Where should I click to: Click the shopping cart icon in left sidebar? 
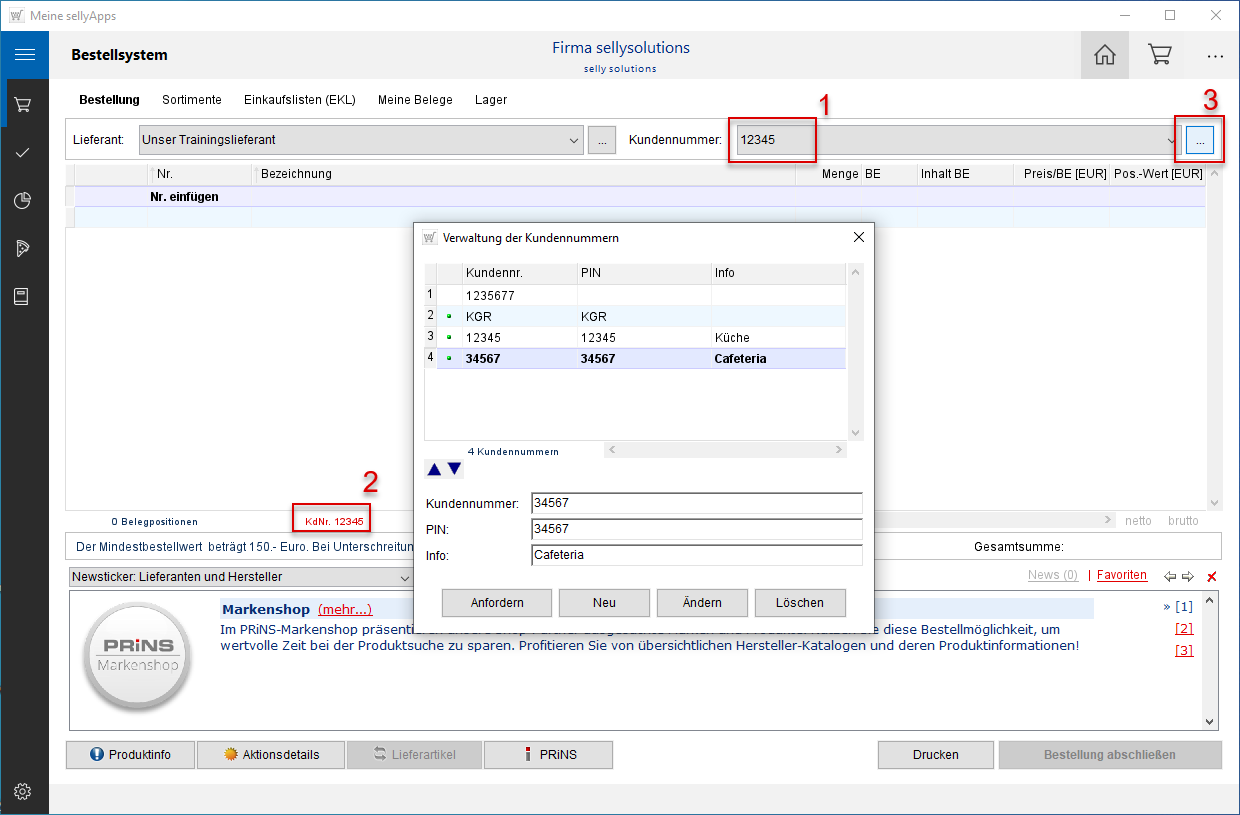click(x=23, y=104)
